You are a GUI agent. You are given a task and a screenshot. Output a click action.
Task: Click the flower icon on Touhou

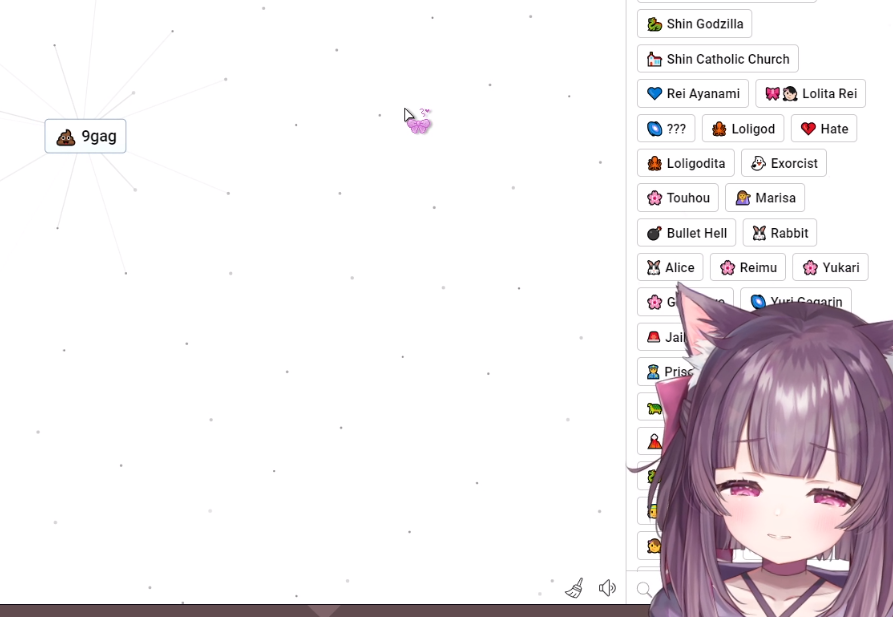[x=654, y=198]
